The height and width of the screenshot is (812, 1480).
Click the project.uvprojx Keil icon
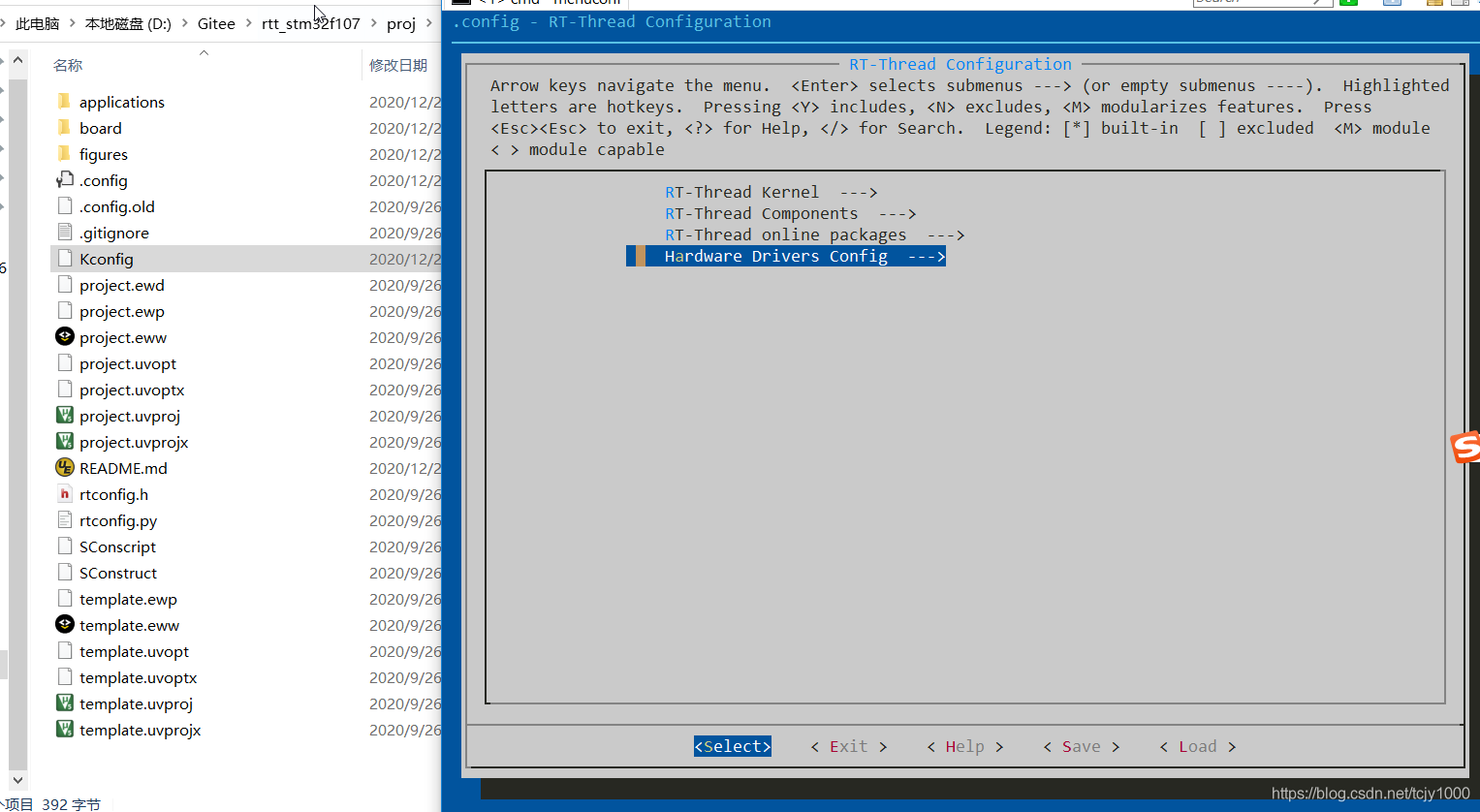(x=64, y=442)
